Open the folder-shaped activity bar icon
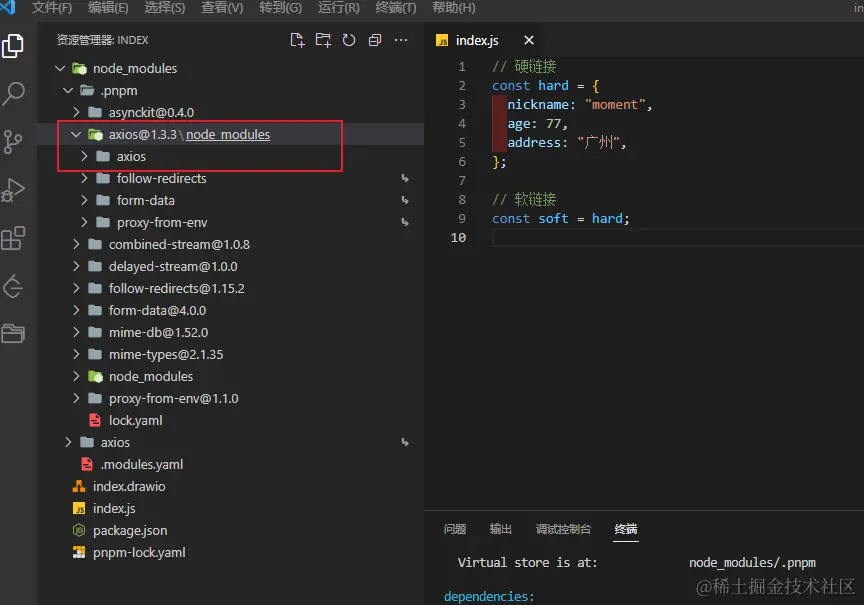This screenshot has height=605, width=864. tap(13, 333)
